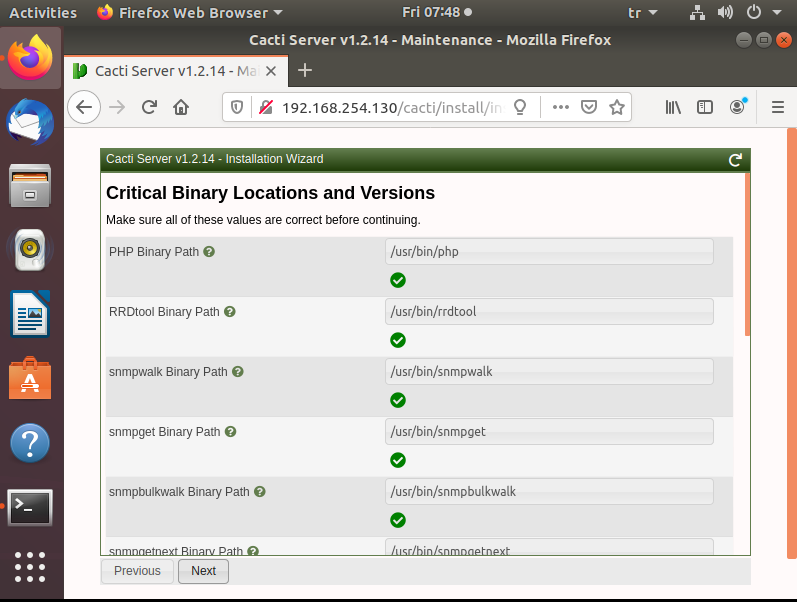Click green checkmark under PHP path

pyautogui.click(x=398, y=280)
